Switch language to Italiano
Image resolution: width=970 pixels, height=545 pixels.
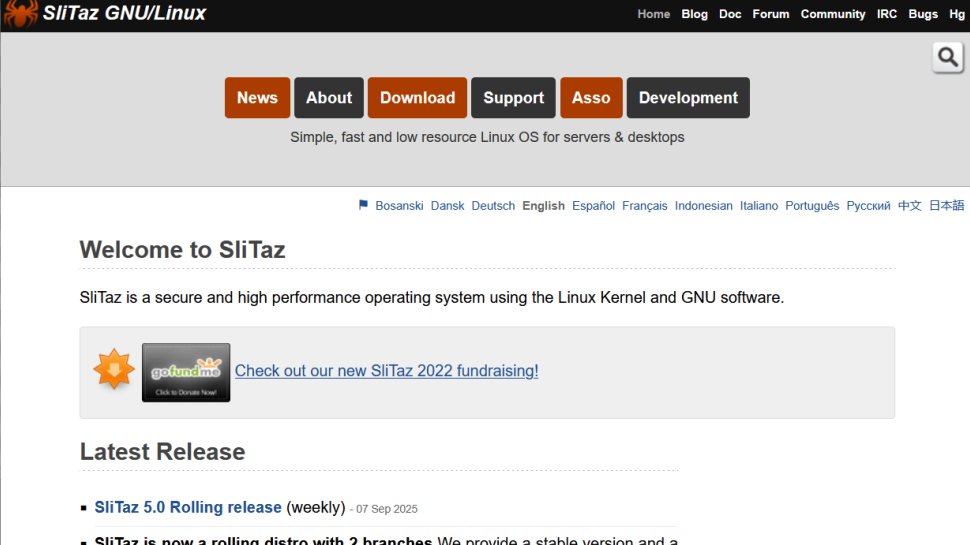pyautogui.click(x=759, y=205)
